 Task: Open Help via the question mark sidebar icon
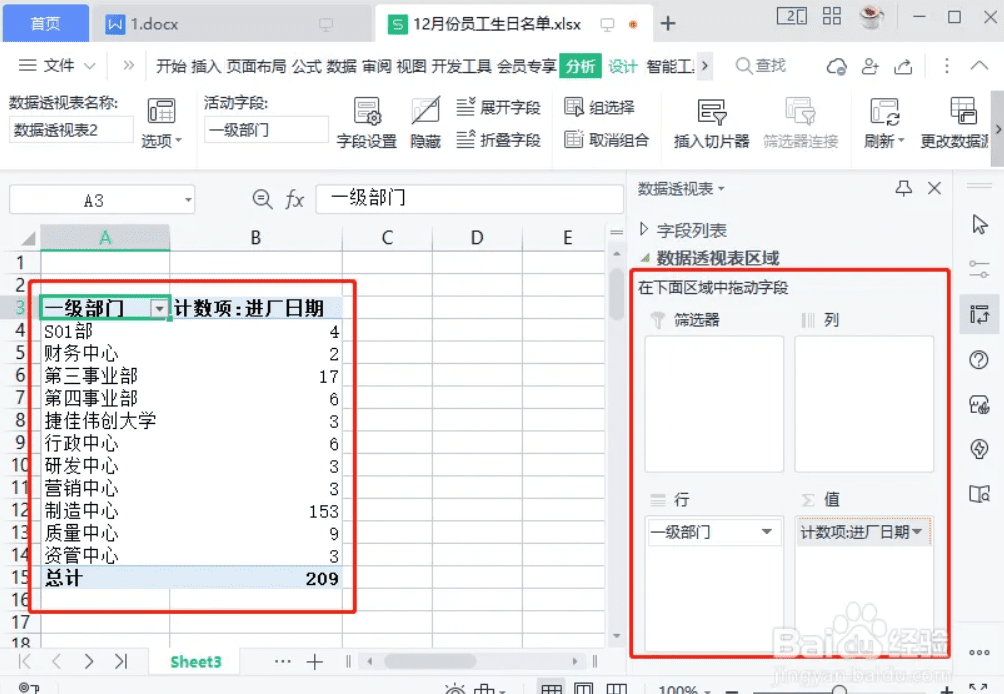[x=978, y=359]
